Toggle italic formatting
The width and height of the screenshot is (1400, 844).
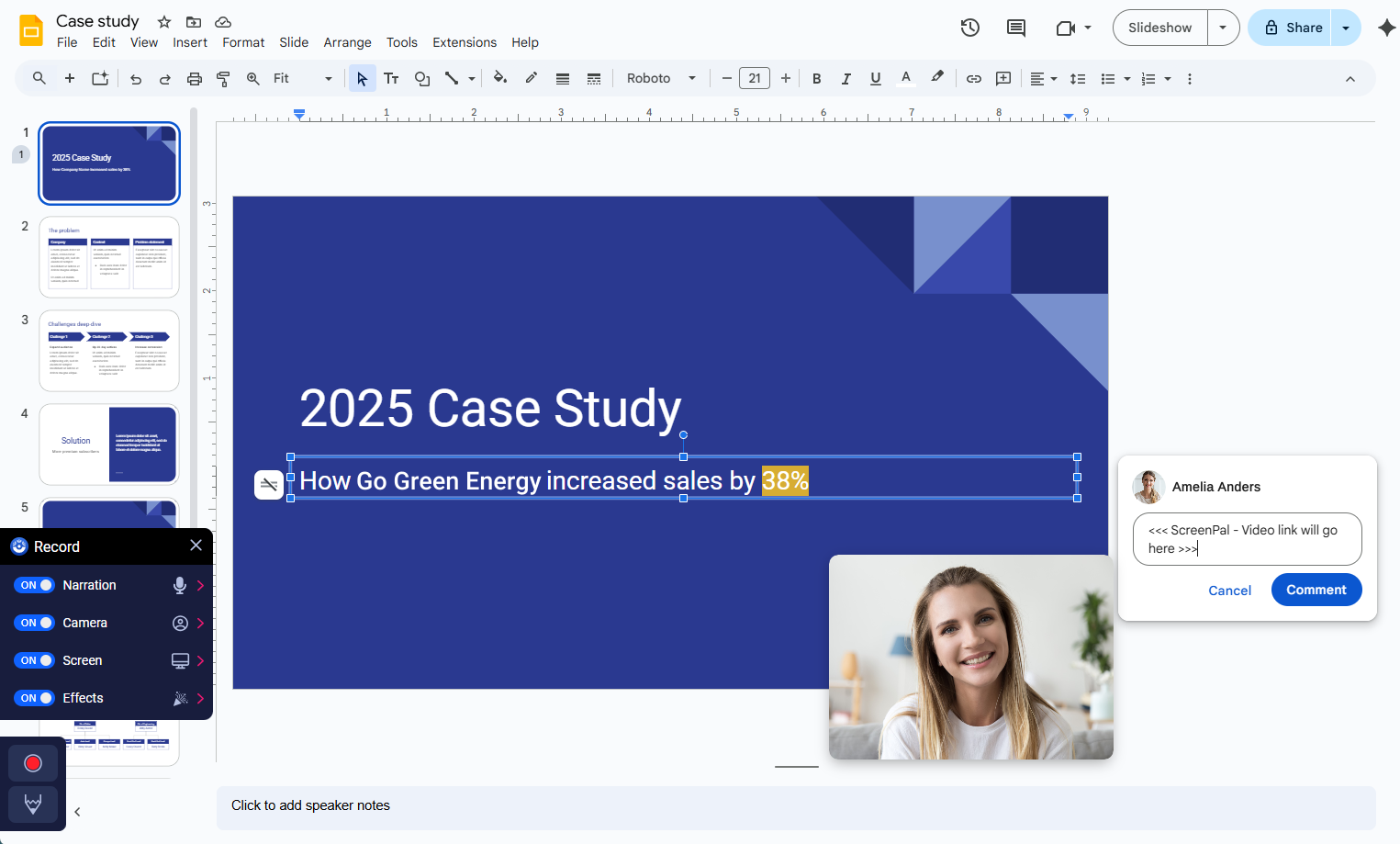[846, 79]
